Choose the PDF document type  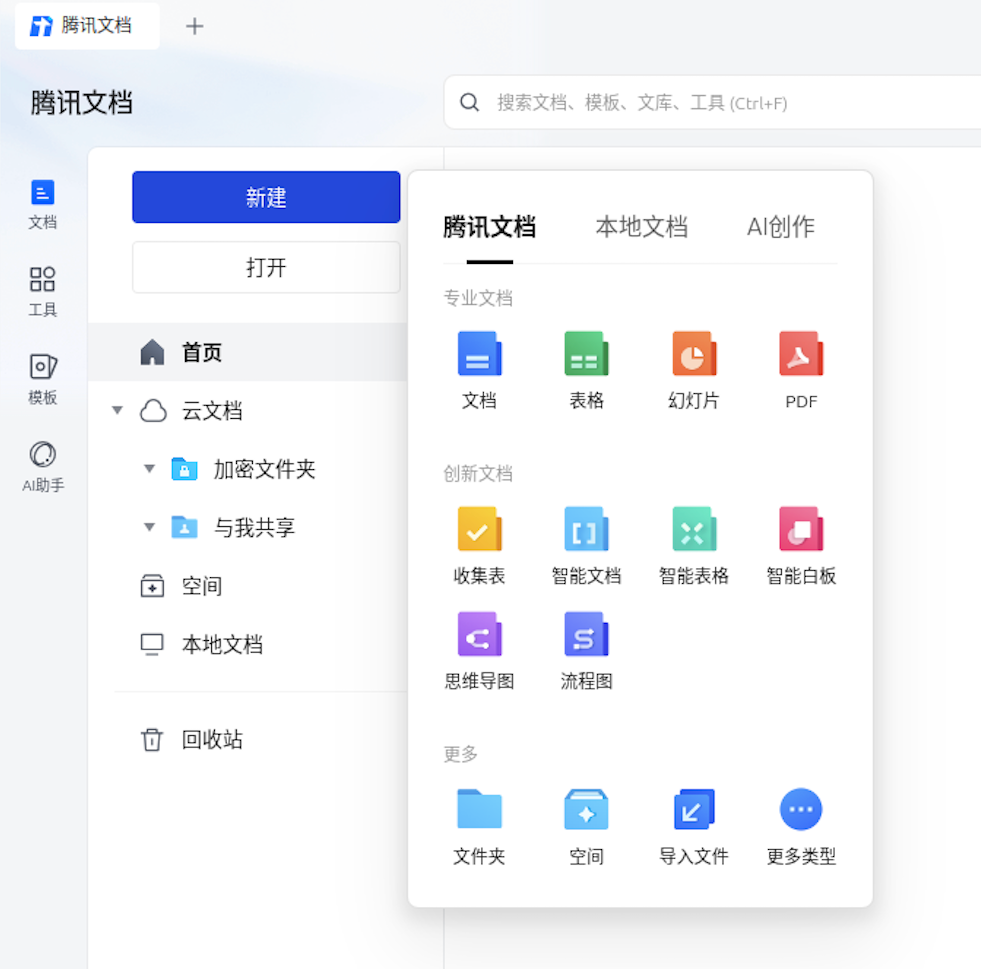coord(801,369)
